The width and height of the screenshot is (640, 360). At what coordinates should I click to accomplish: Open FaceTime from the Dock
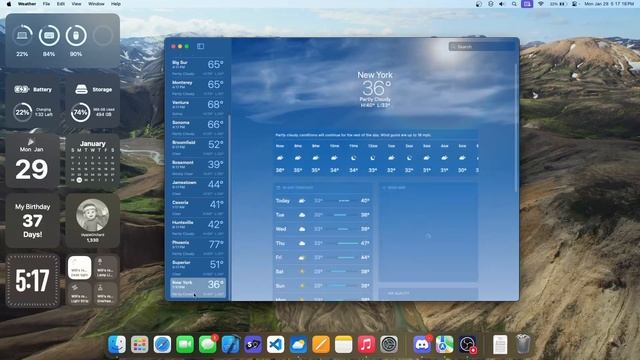(x=185, y=344)
